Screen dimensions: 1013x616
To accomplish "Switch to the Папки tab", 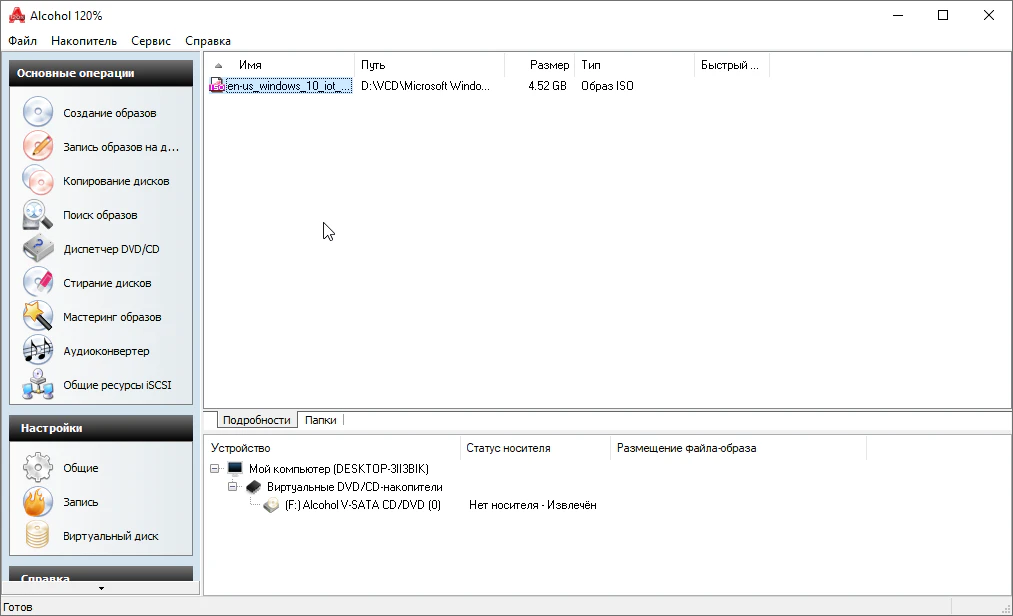I will pyautogui.click(x=320, y=421).
